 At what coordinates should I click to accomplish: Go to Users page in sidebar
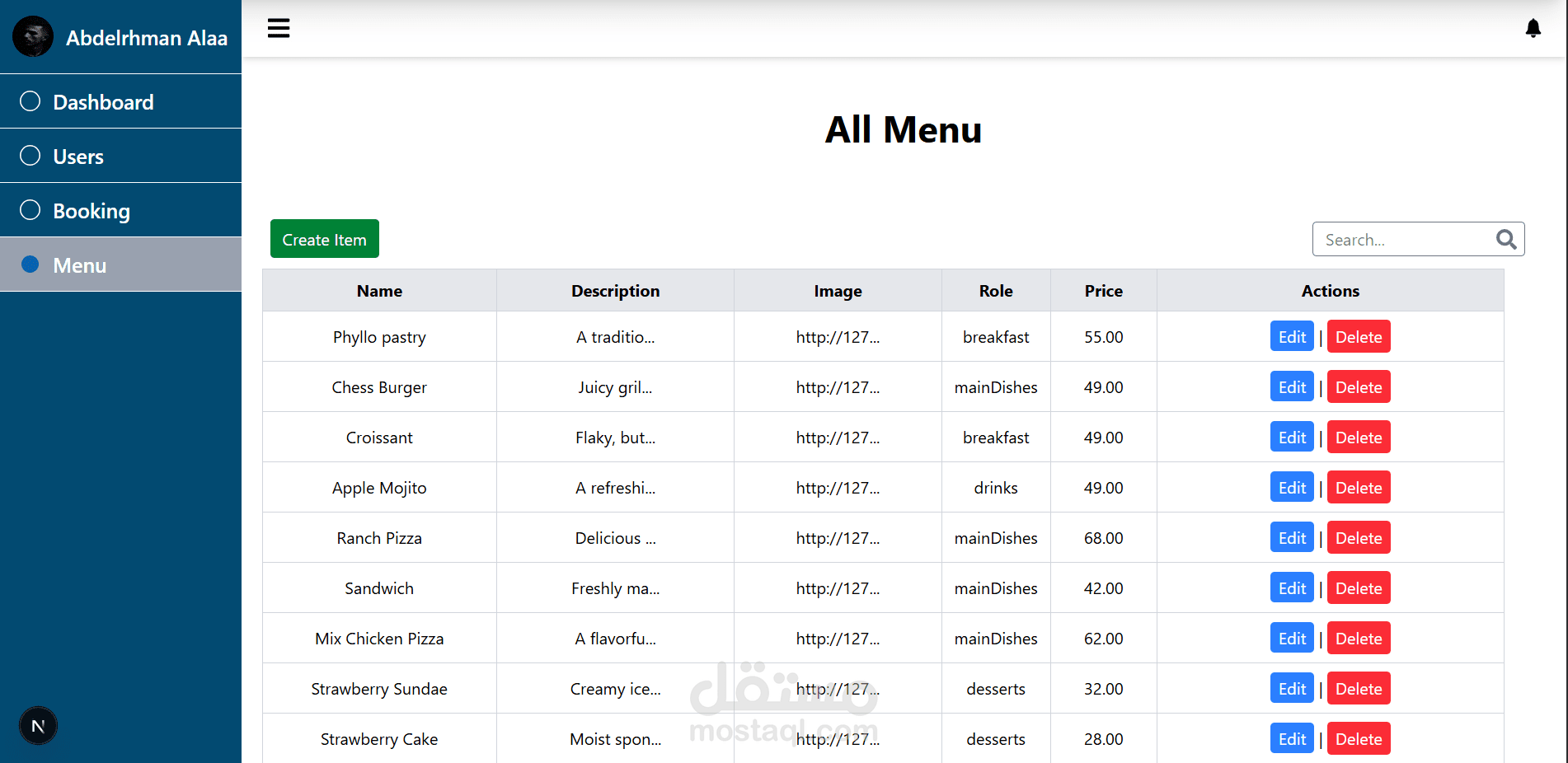120,156
